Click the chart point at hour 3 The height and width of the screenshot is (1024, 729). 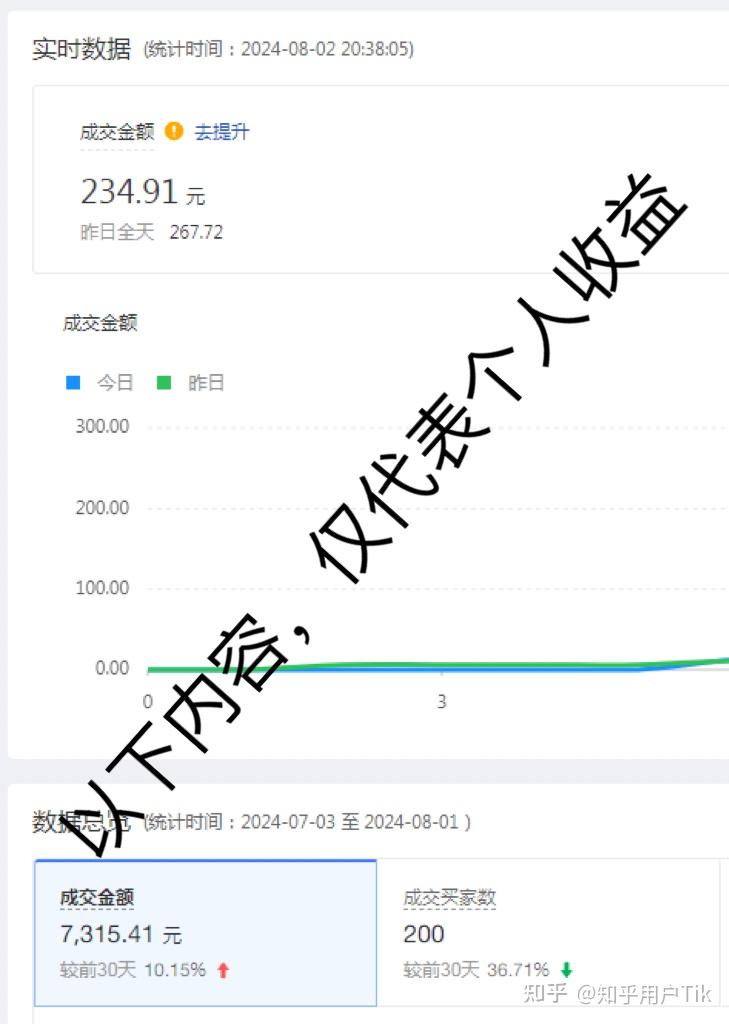[442, 668]
